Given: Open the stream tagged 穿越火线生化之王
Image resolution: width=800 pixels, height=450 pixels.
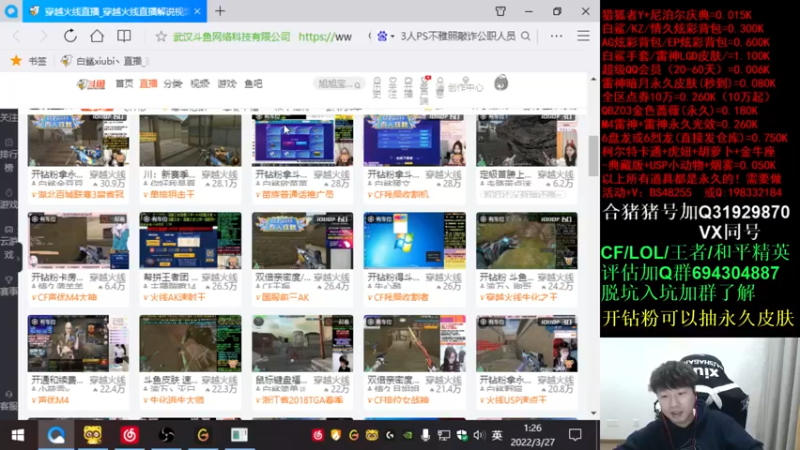Looking at the screenshot, I should pyautogui.click(x=527, y=241).
